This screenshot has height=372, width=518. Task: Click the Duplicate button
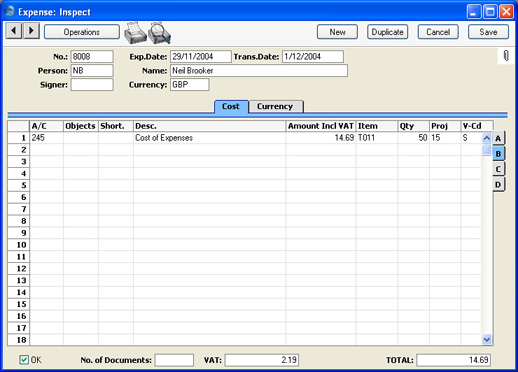click(387, 32)
